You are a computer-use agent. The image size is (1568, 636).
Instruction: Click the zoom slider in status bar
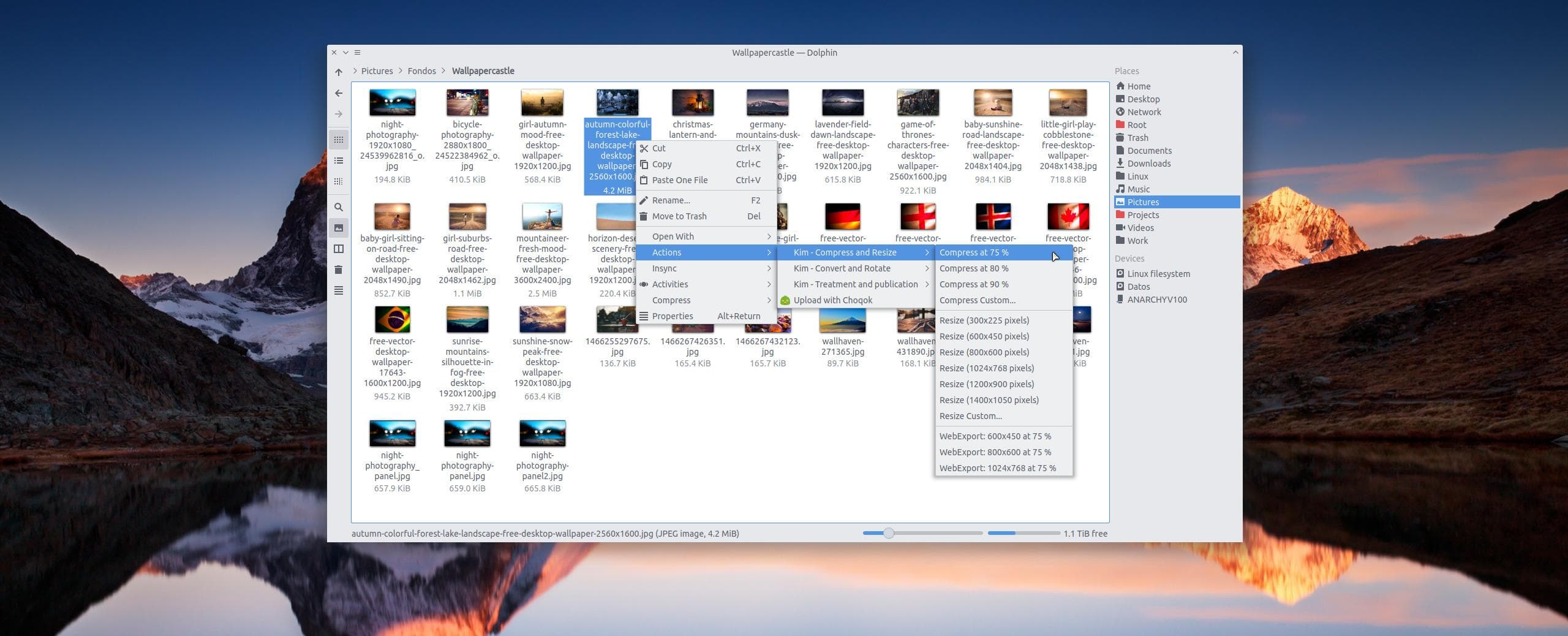pos(888,533)
